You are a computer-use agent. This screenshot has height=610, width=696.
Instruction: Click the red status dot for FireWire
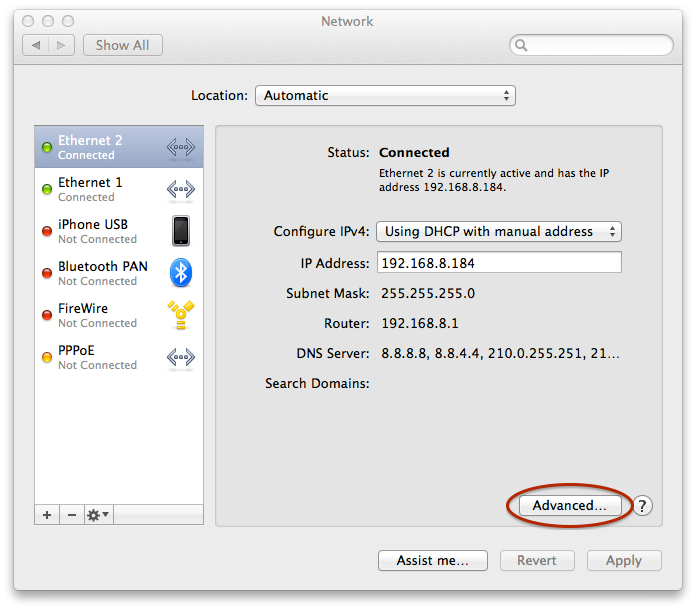coord(47,315)
